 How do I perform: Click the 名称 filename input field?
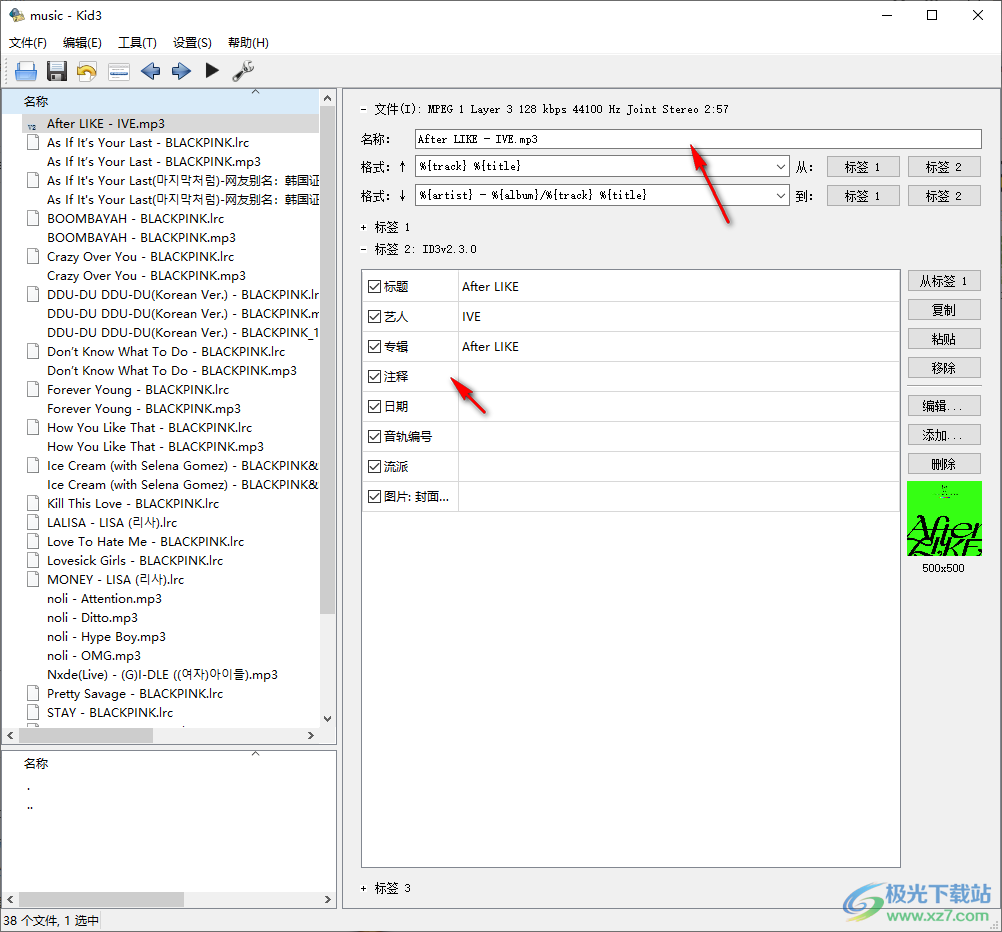(698, 140)
